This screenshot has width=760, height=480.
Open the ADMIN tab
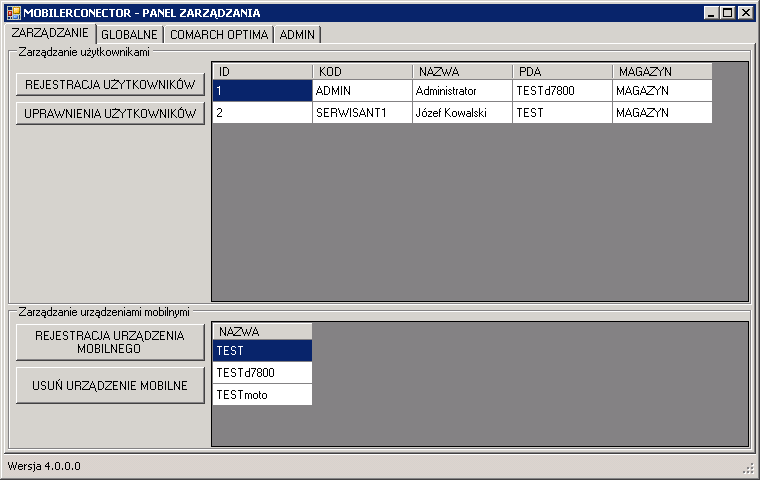(297, 34)
